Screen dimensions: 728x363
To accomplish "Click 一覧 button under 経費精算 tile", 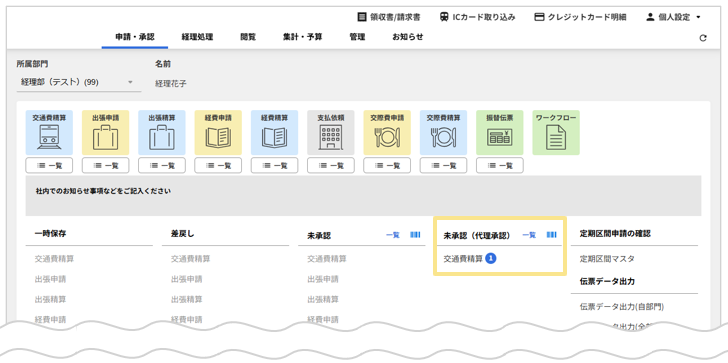I will click(274, 165).
